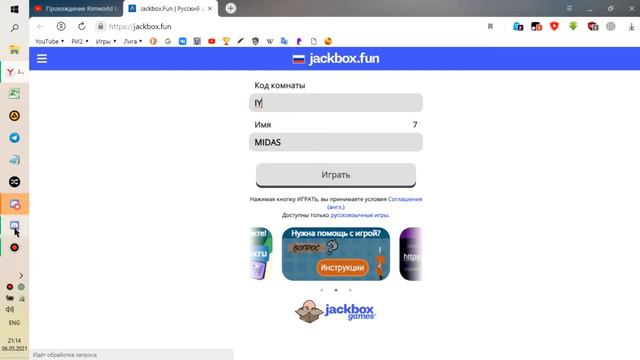The width and height of the screenshot is (640, 360).
Task: Open the orange play-button bookmark icon
Action: (153, 41)
